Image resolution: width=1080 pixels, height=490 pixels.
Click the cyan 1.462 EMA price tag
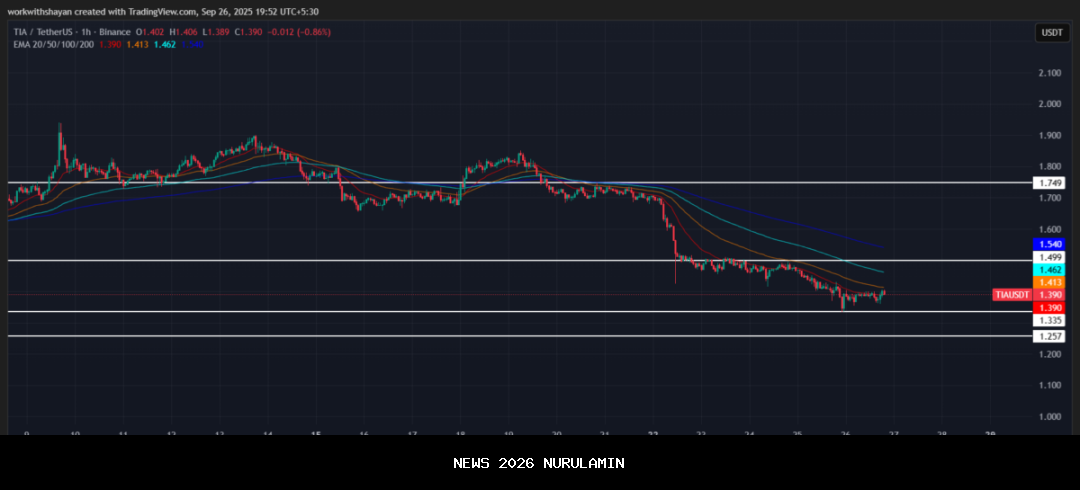point(1050,270)
